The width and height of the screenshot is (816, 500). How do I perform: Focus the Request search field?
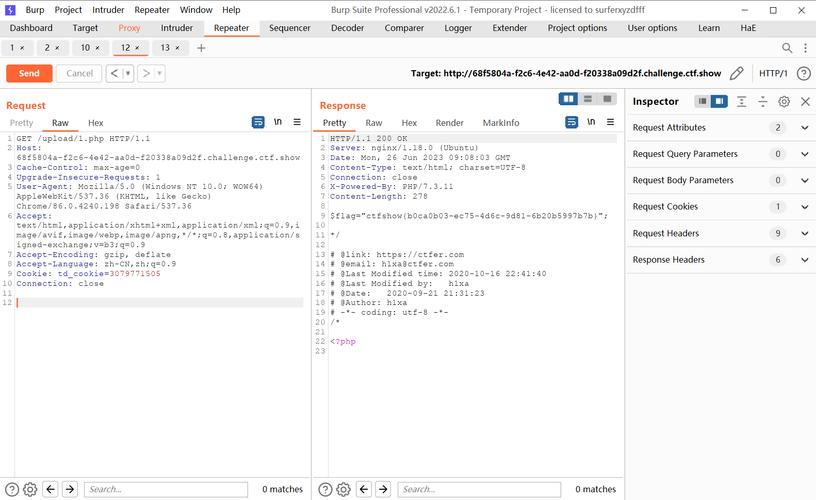click(x=166, y=489)
